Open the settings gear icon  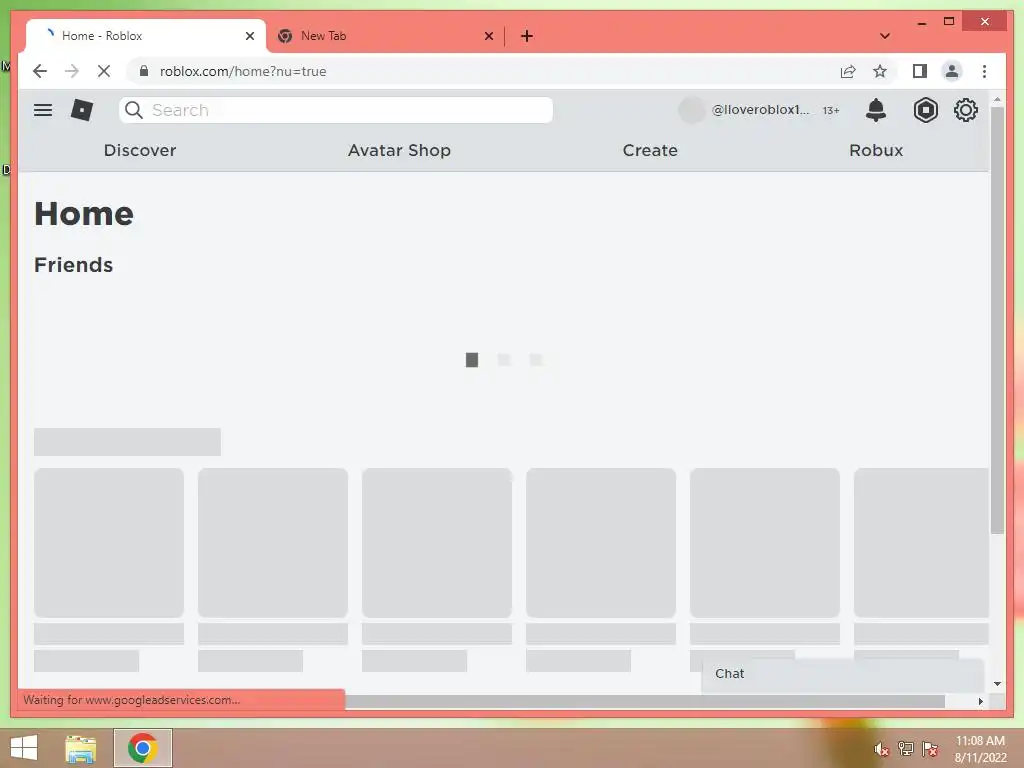pyautogui.click(x=965, y=110)
